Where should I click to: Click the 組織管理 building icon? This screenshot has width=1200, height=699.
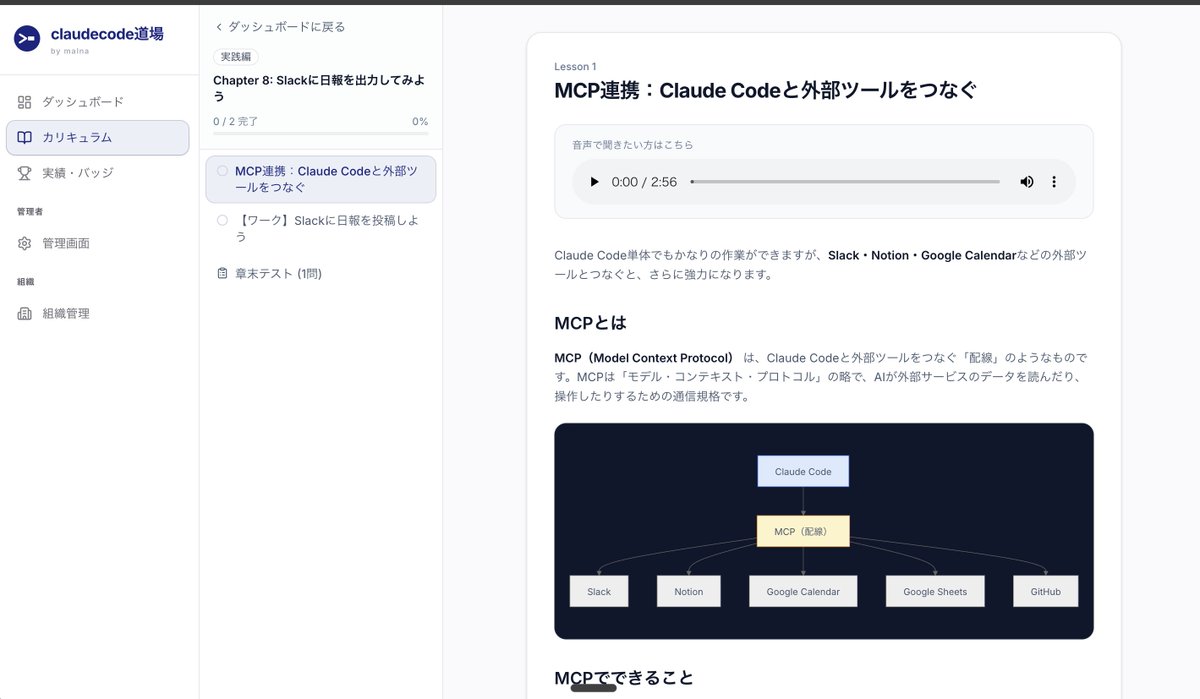pyautogui.click(x=25, y=313)
